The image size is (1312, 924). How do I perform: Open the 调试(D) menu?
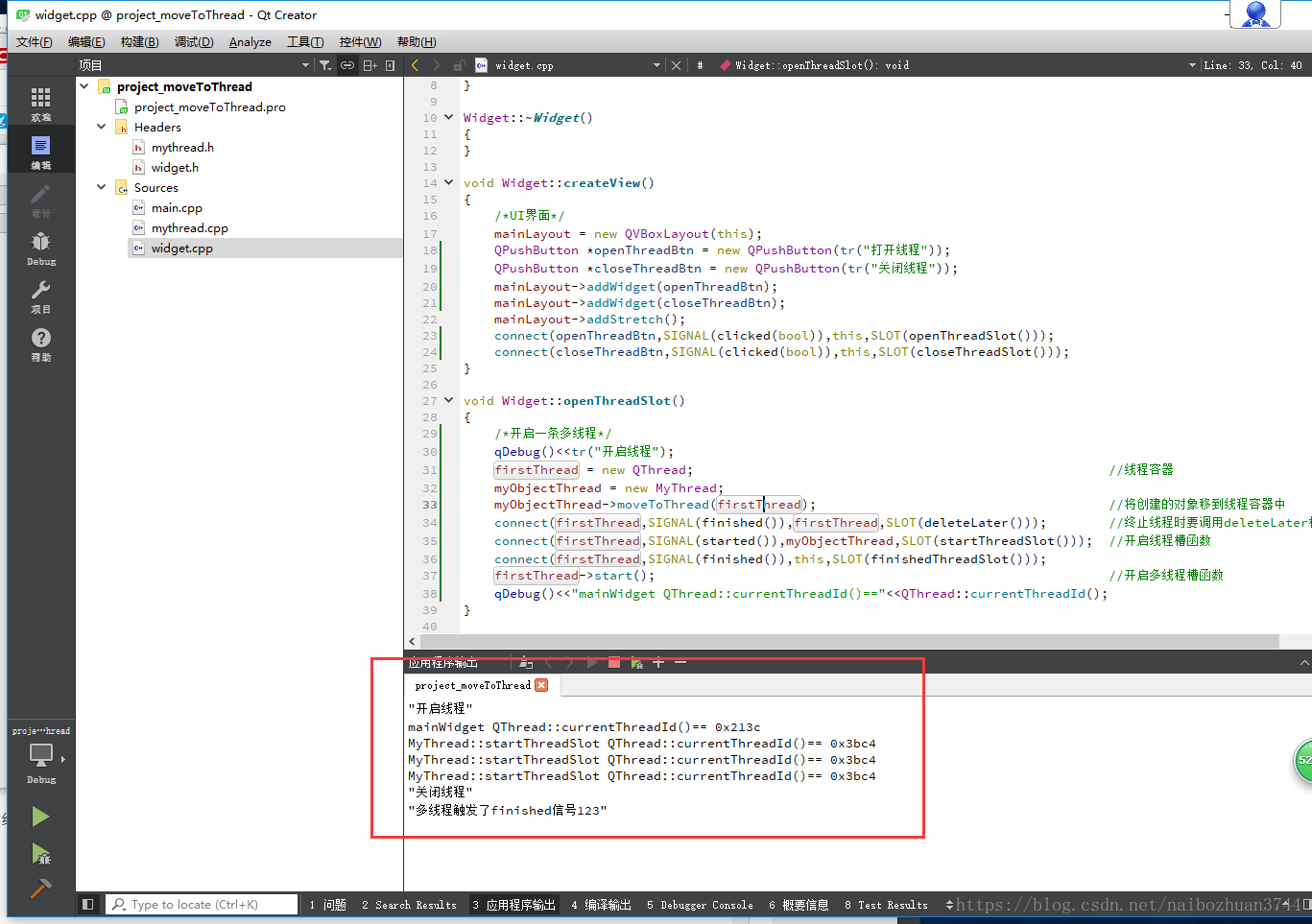tap(194, 42)
